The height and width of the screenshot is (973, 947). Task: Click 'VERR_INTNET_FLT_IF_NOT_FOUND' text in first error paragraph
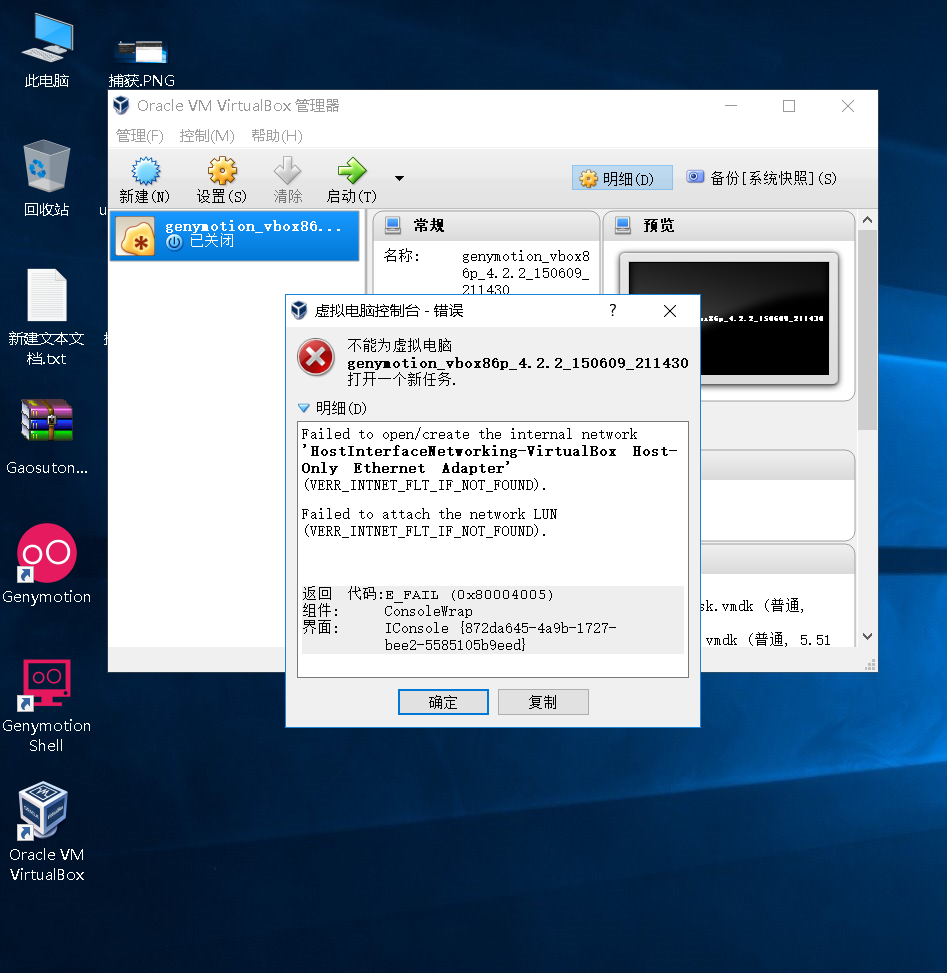[x=424, y=485]
